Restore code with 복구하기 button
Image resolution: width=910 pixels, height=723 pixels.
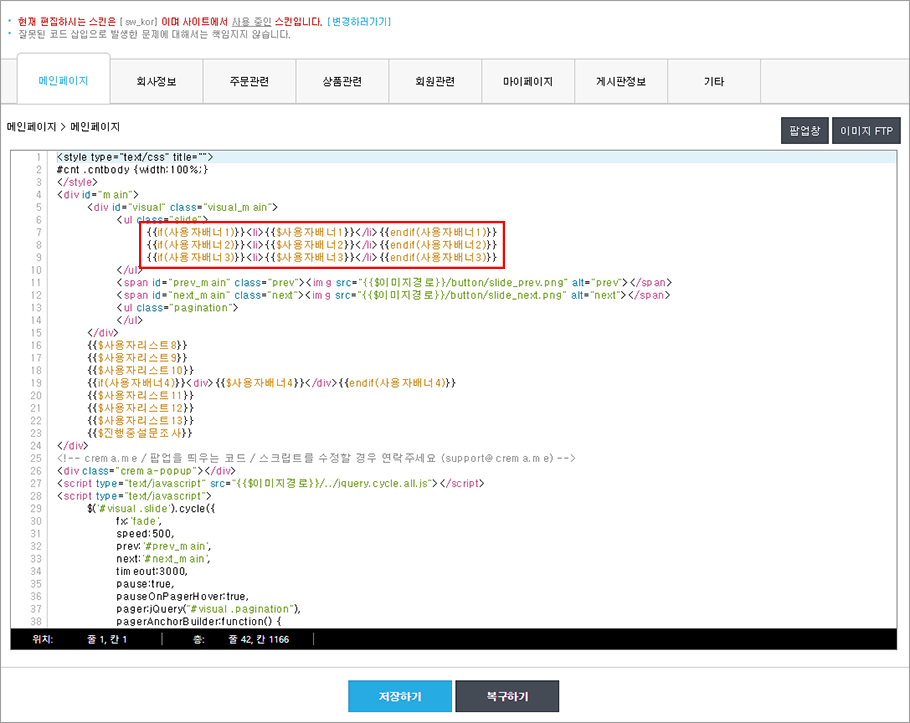pos(507,696)
